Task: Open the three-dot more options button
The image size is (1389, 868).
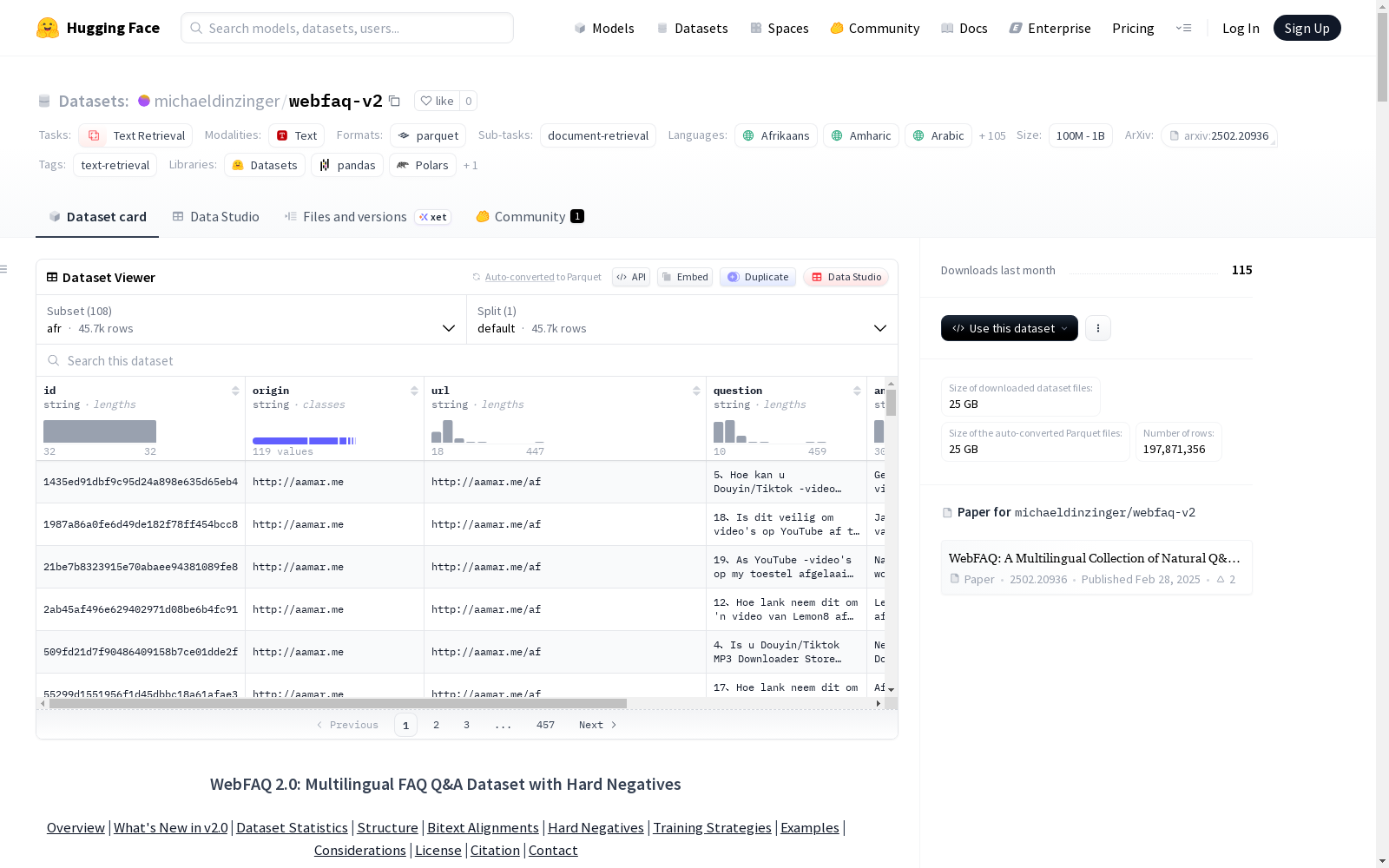Action: tap(1098, 328)
